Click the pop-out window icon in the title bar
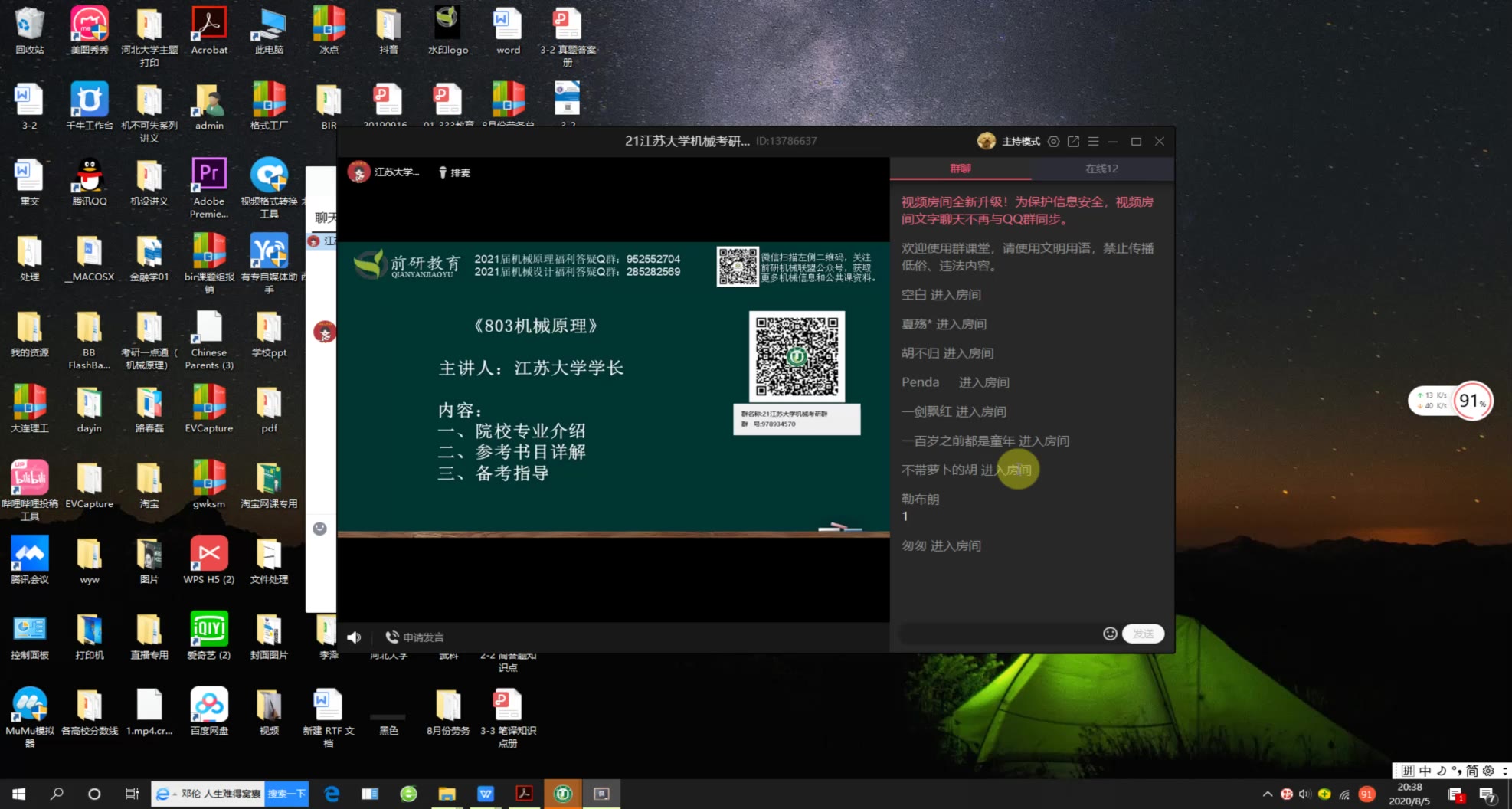Viewport: 1512px width, 809px height. click(x=1074, y=142)
